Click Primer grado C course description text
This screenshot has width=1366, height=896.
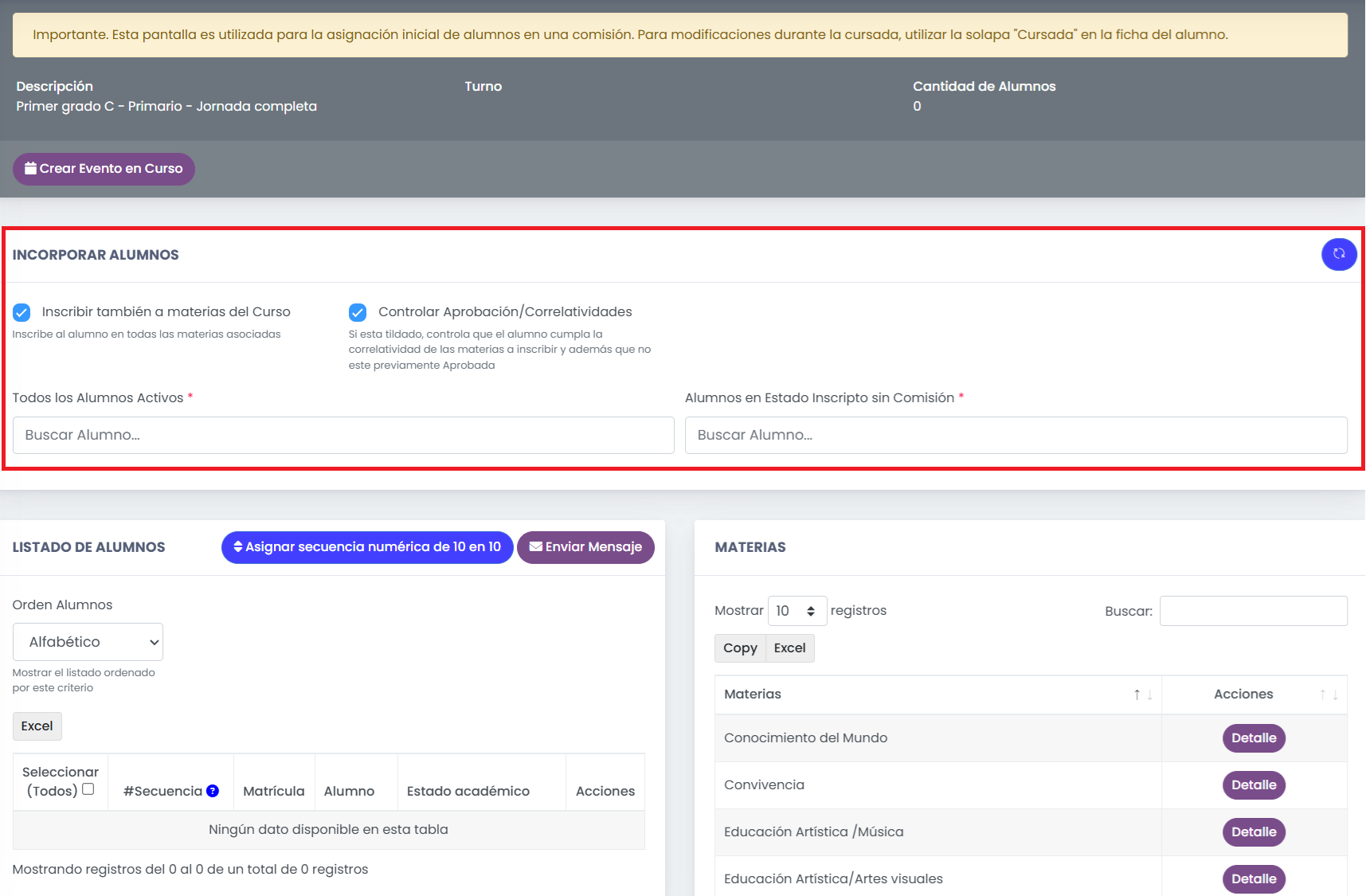coord(166,107)
